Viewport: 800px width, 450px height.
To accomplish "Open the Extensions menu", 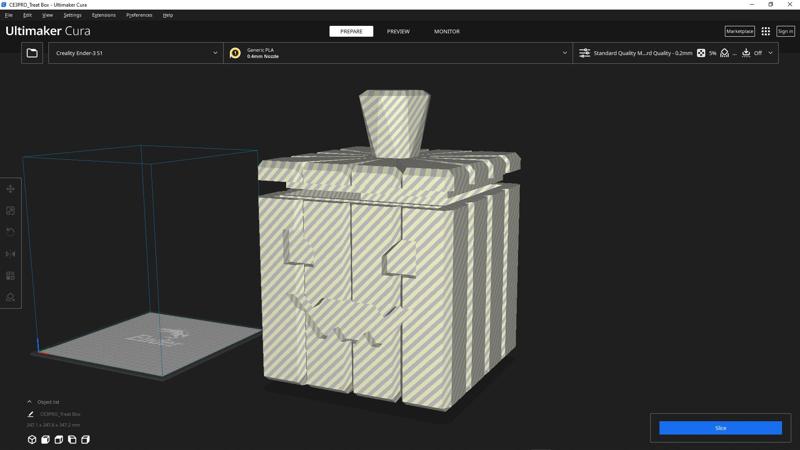I will tap(104, 15).
